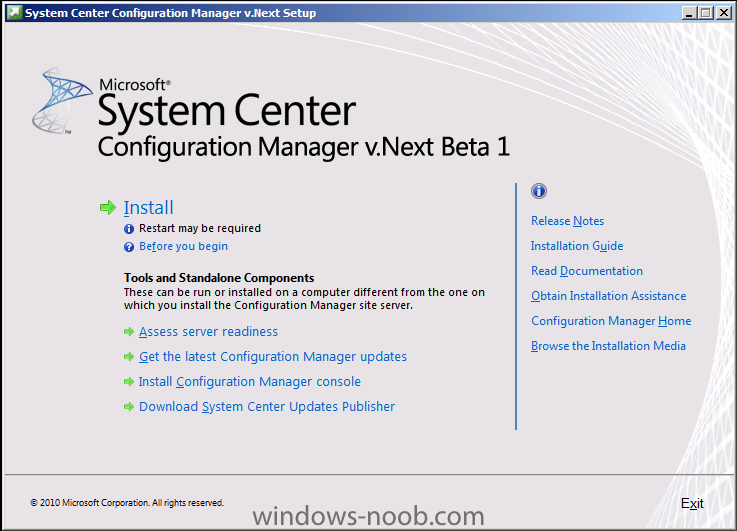Open Assess server readiness link
Image resolution: width=737 pixels, height=531 pixels.
pyautogui.click(x=208, y=332)
